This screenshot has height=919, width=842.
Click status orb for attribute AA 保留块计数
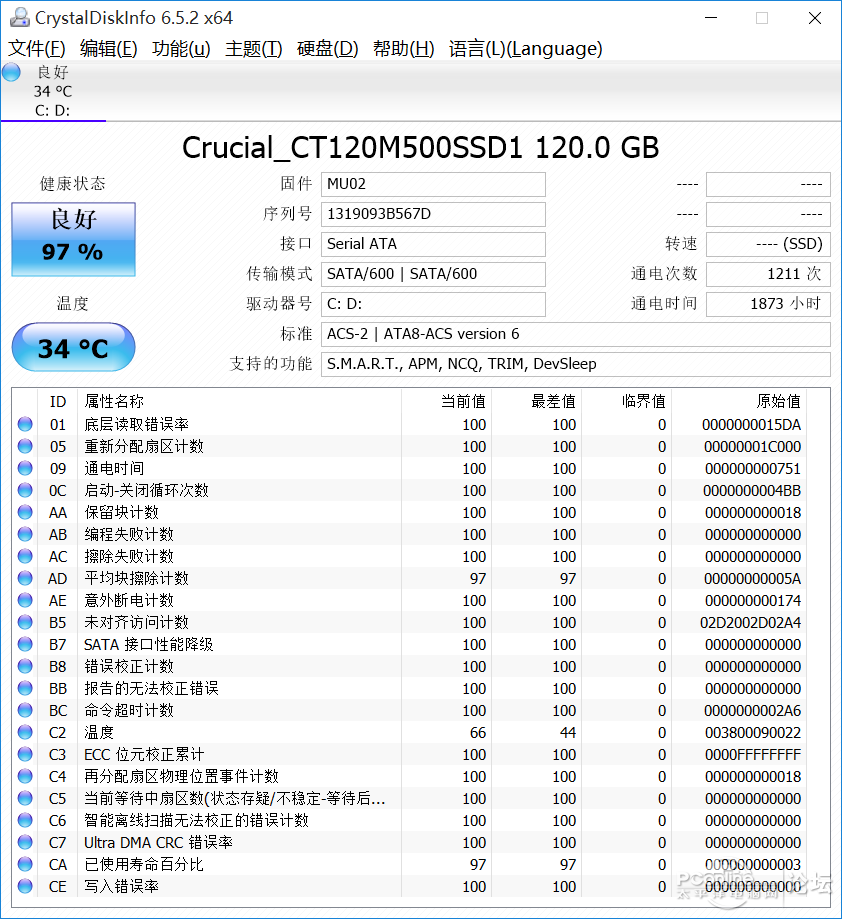coord(25,512)
